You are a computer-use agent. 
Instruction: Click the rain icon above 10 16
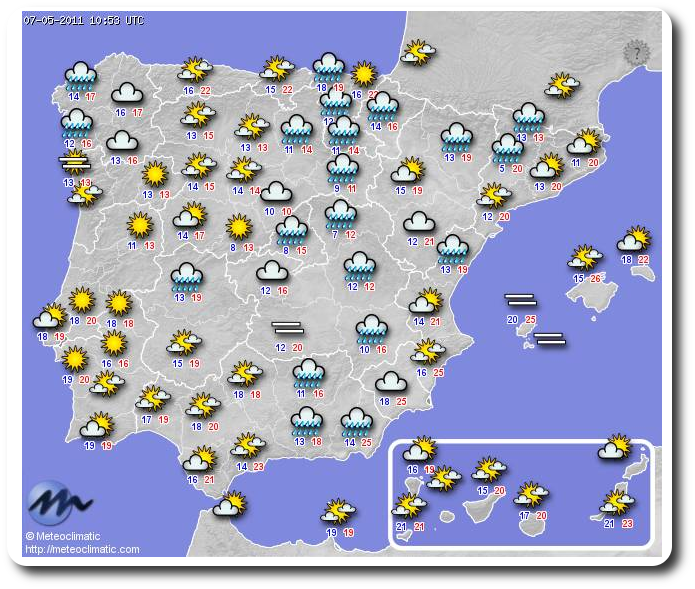tap(372, 330)
